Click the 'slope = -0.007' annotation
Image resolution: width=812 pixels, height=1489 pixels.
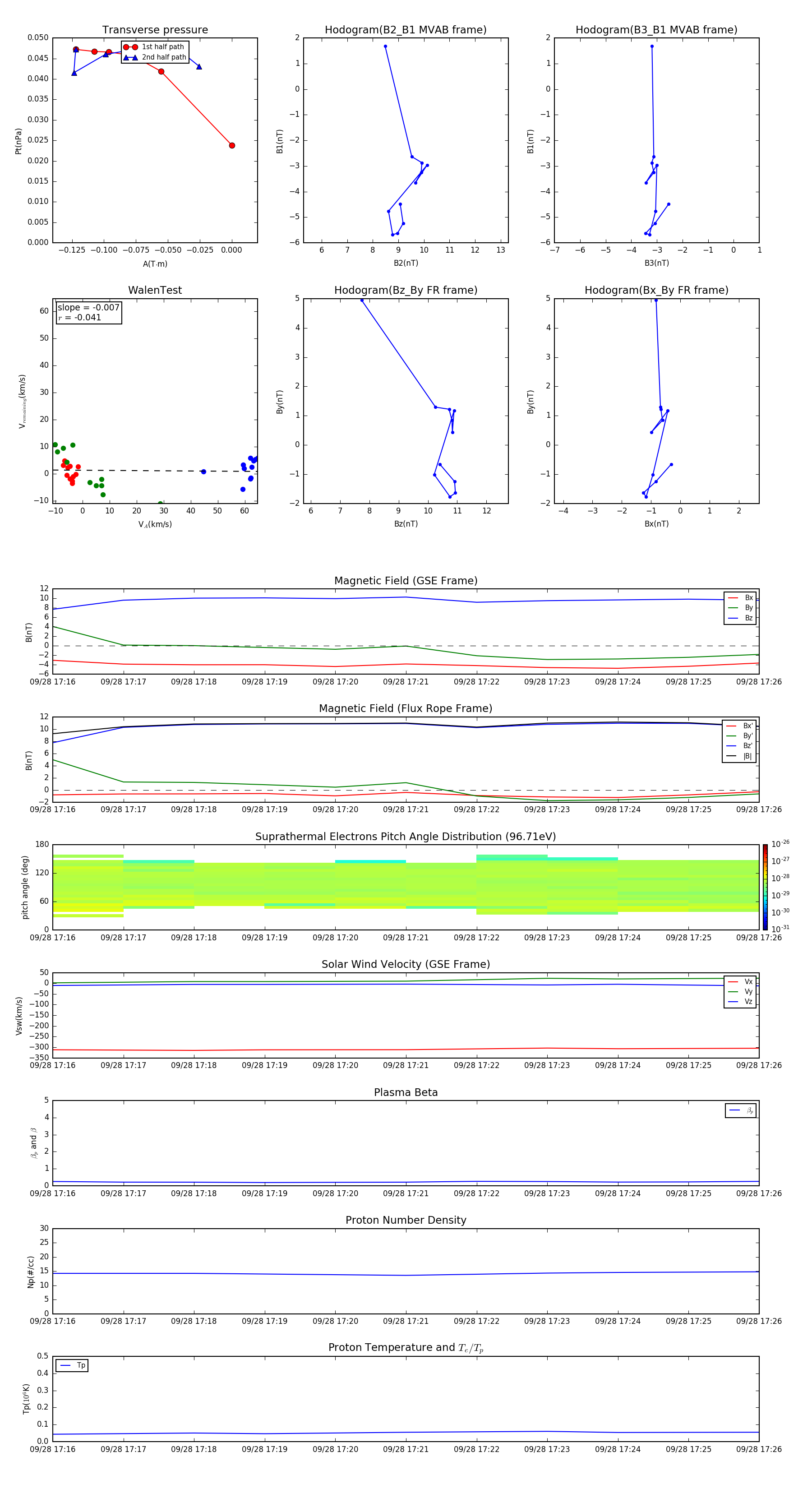coord(88,308)
